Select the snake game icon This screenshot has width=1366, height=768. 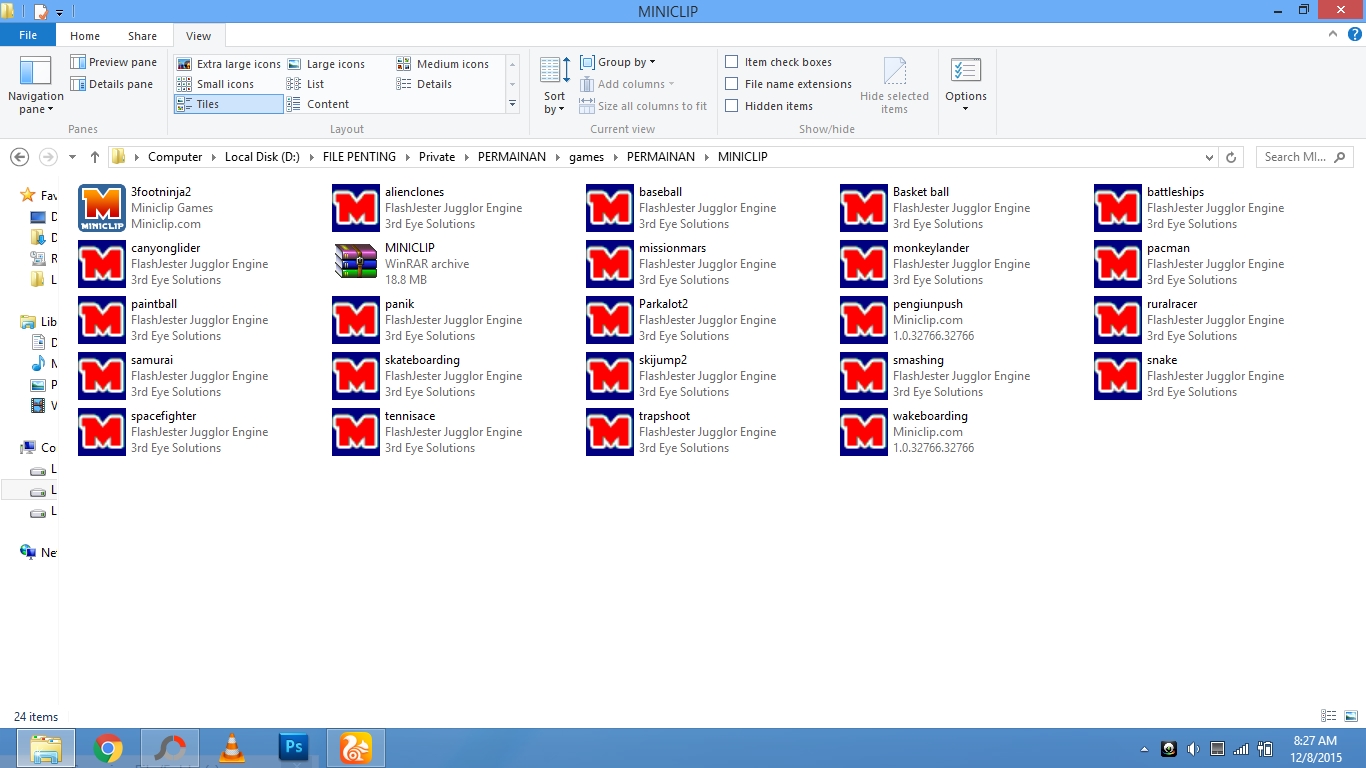pyautogui.click(x=1117, y=376)
